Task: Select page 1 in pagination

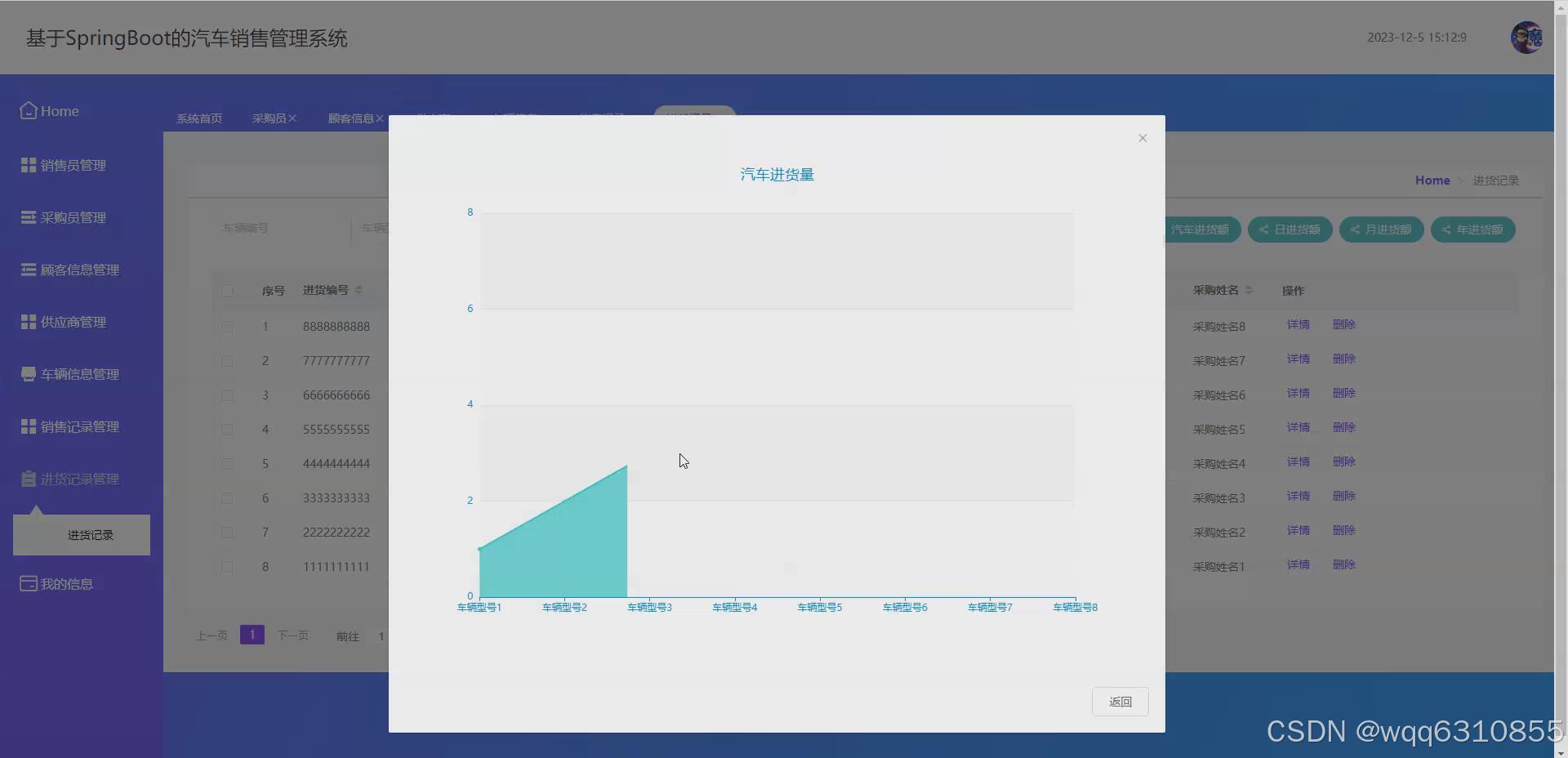Action: (x=252, y=635)
